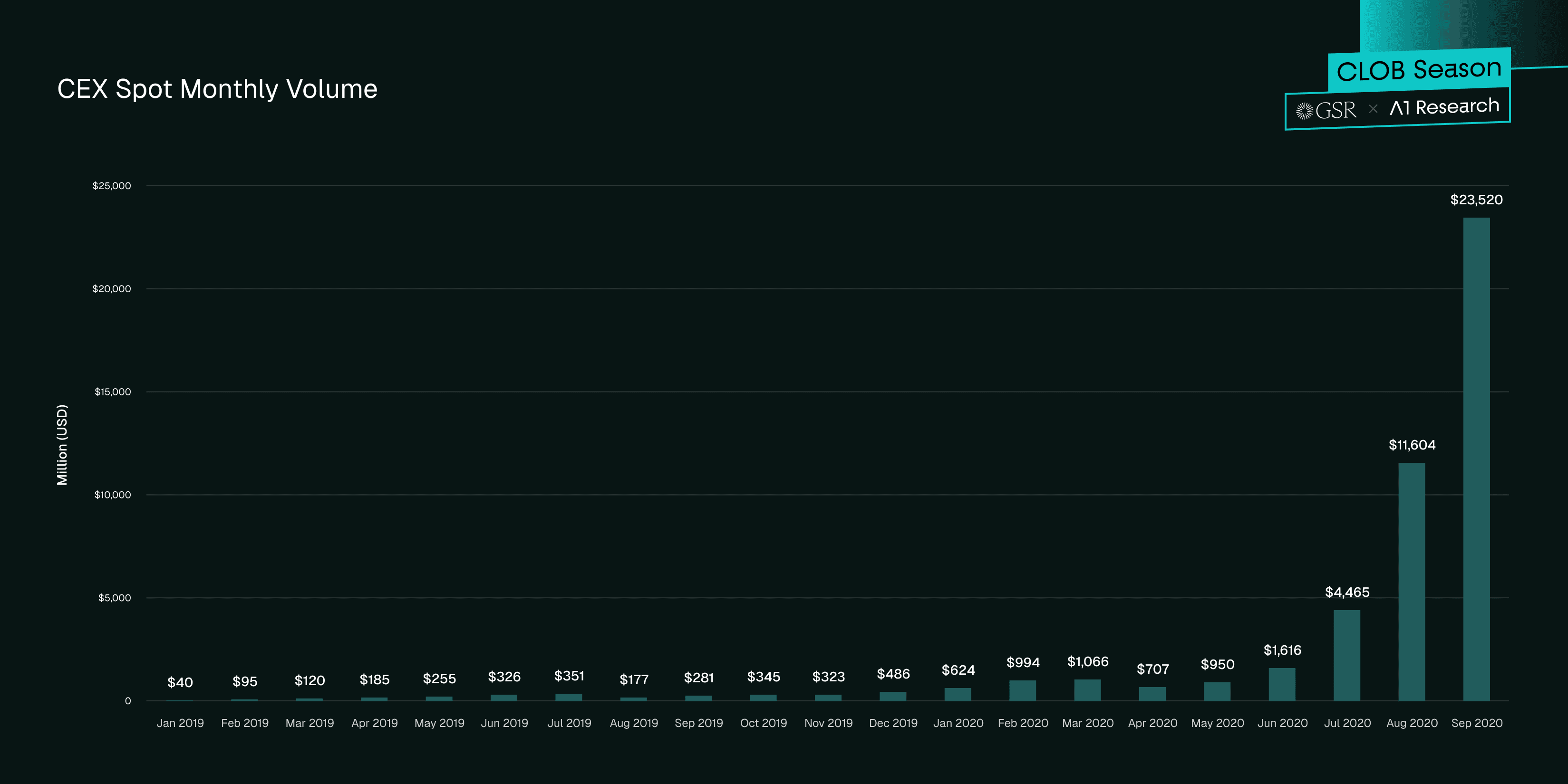Click the $5,000 y-axis tick
The image size is (1568, 784).
click(115, 598)
